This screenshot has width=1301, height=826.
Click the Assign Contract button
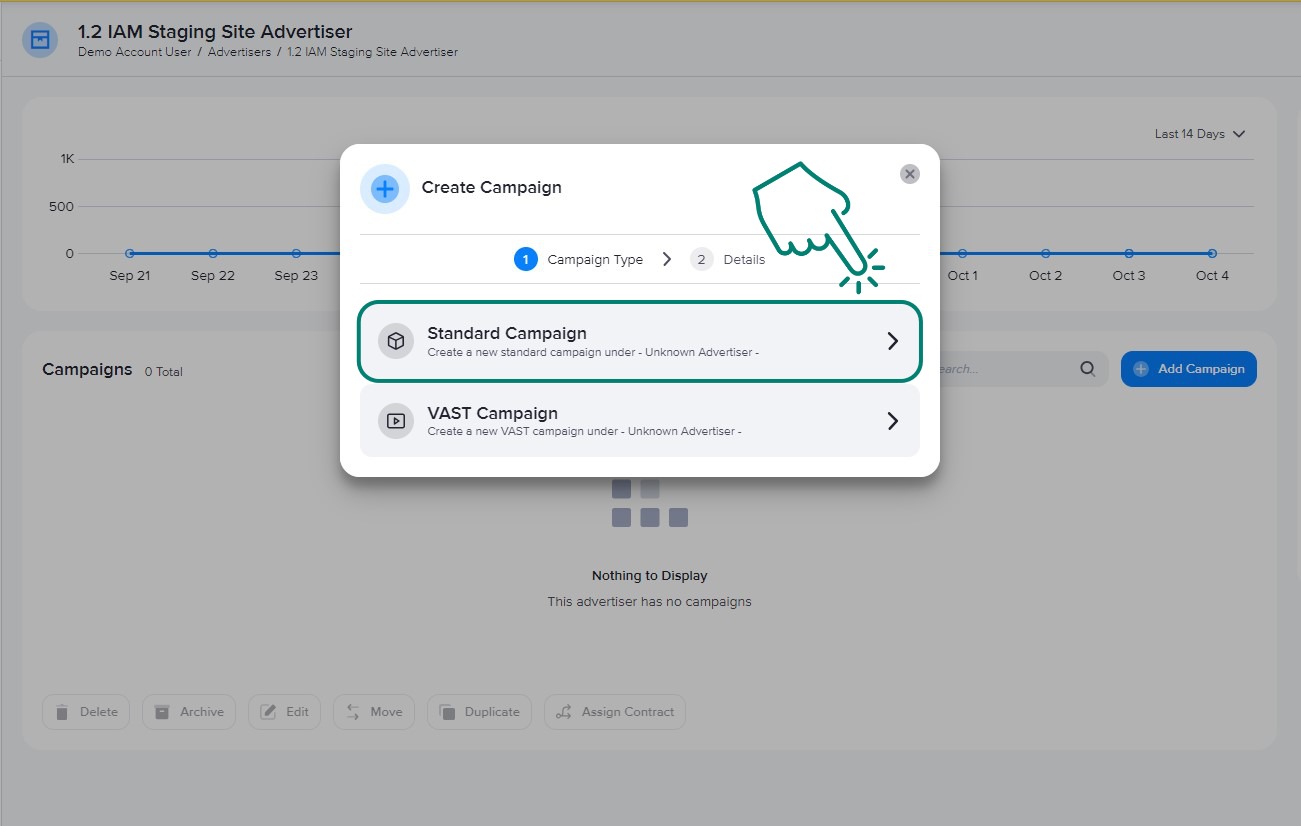[615, 712]
